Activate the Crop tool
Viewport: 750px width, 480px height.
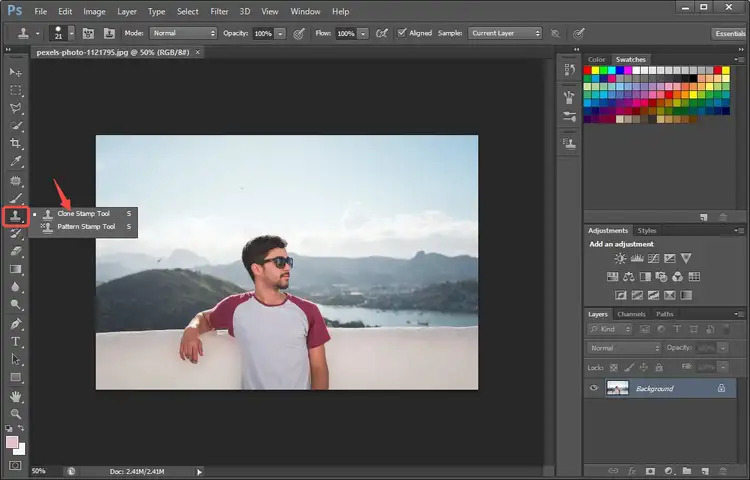[16, 143]
